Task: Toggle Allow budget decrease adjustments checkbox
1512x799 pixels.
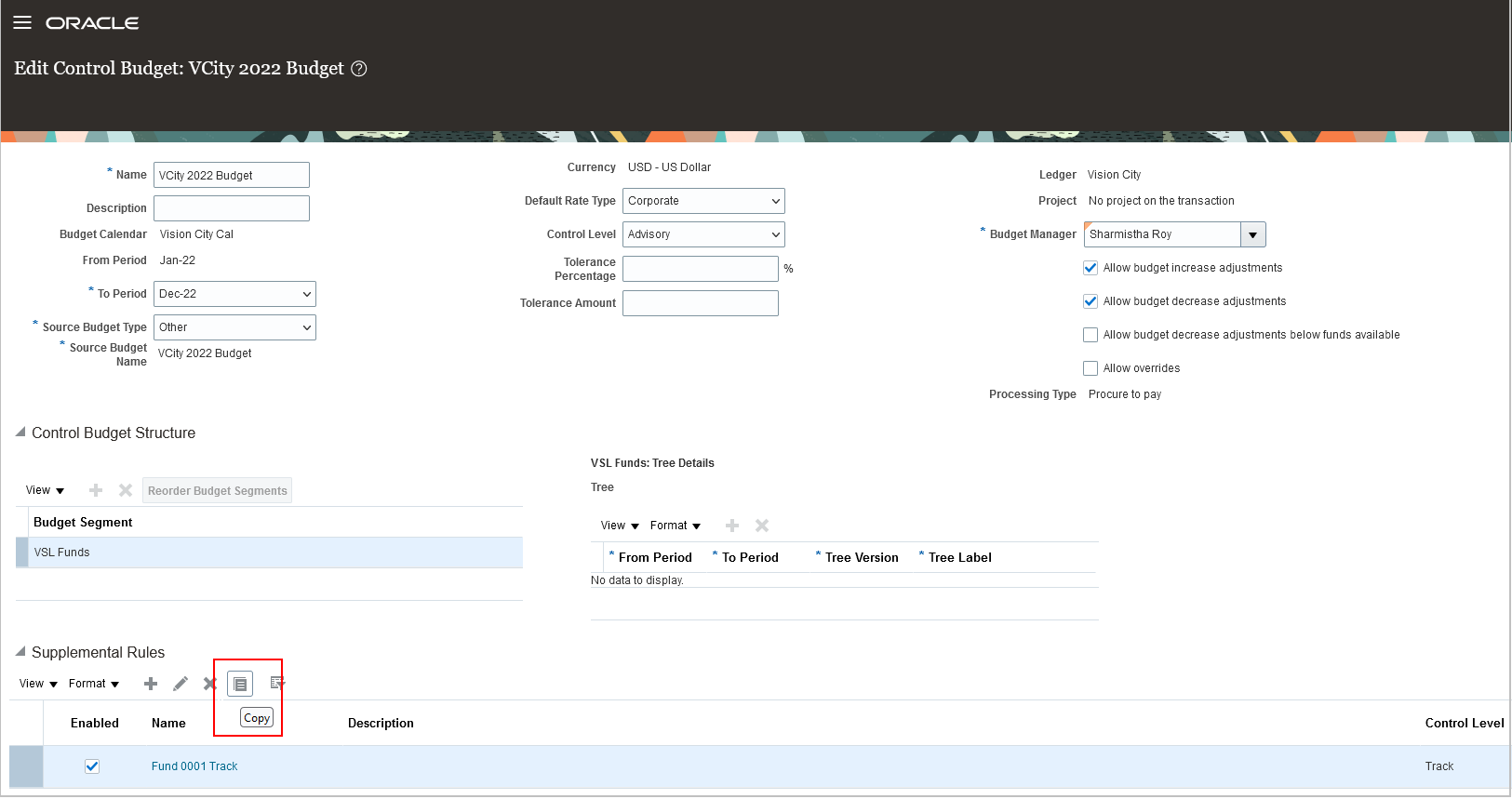Action: tap(1091, 301)
